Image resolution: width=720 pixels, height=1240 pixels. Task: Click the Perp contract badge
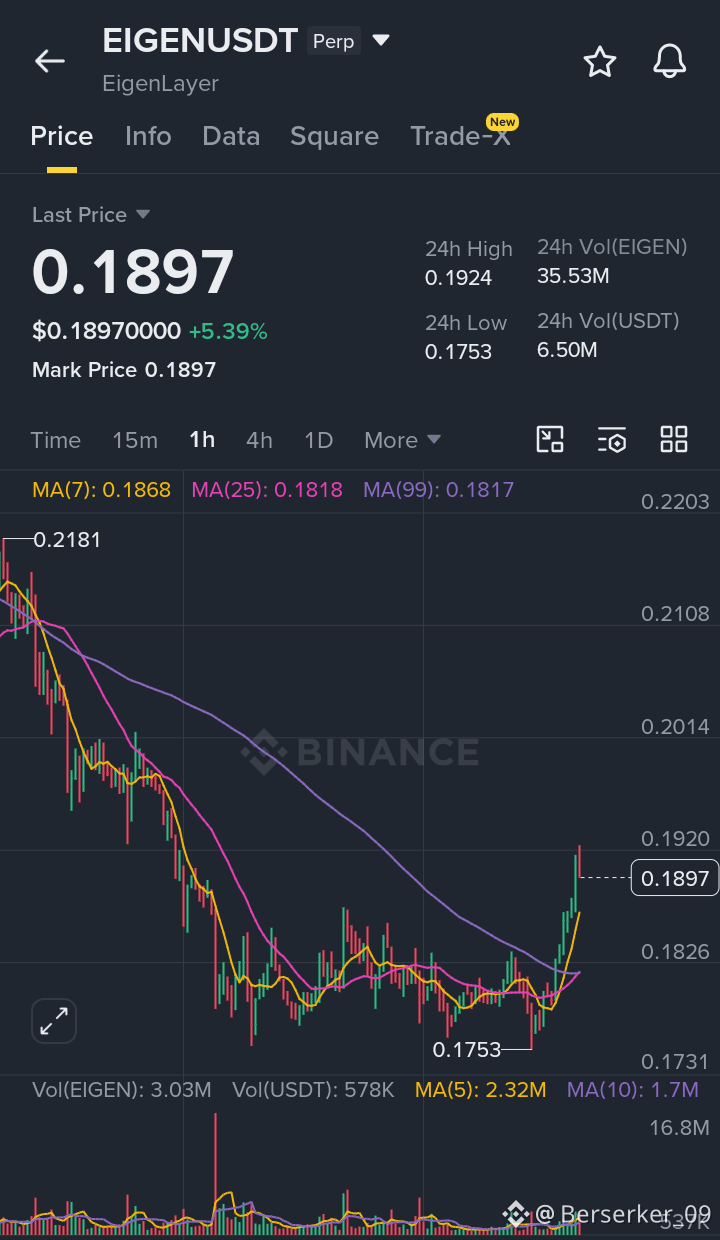[334, 41]
